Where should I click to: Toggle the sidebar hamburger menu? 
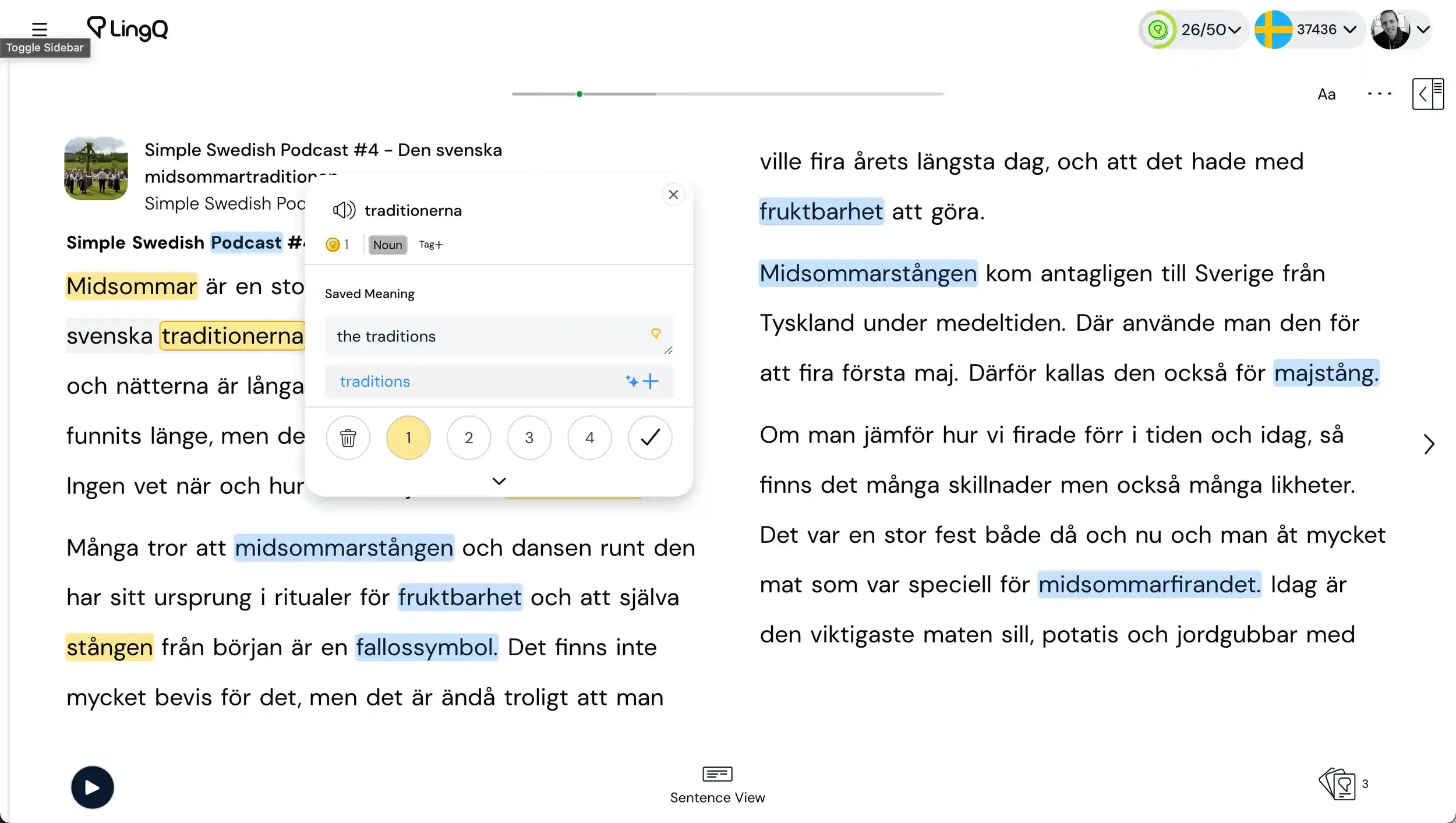[40, 29]
